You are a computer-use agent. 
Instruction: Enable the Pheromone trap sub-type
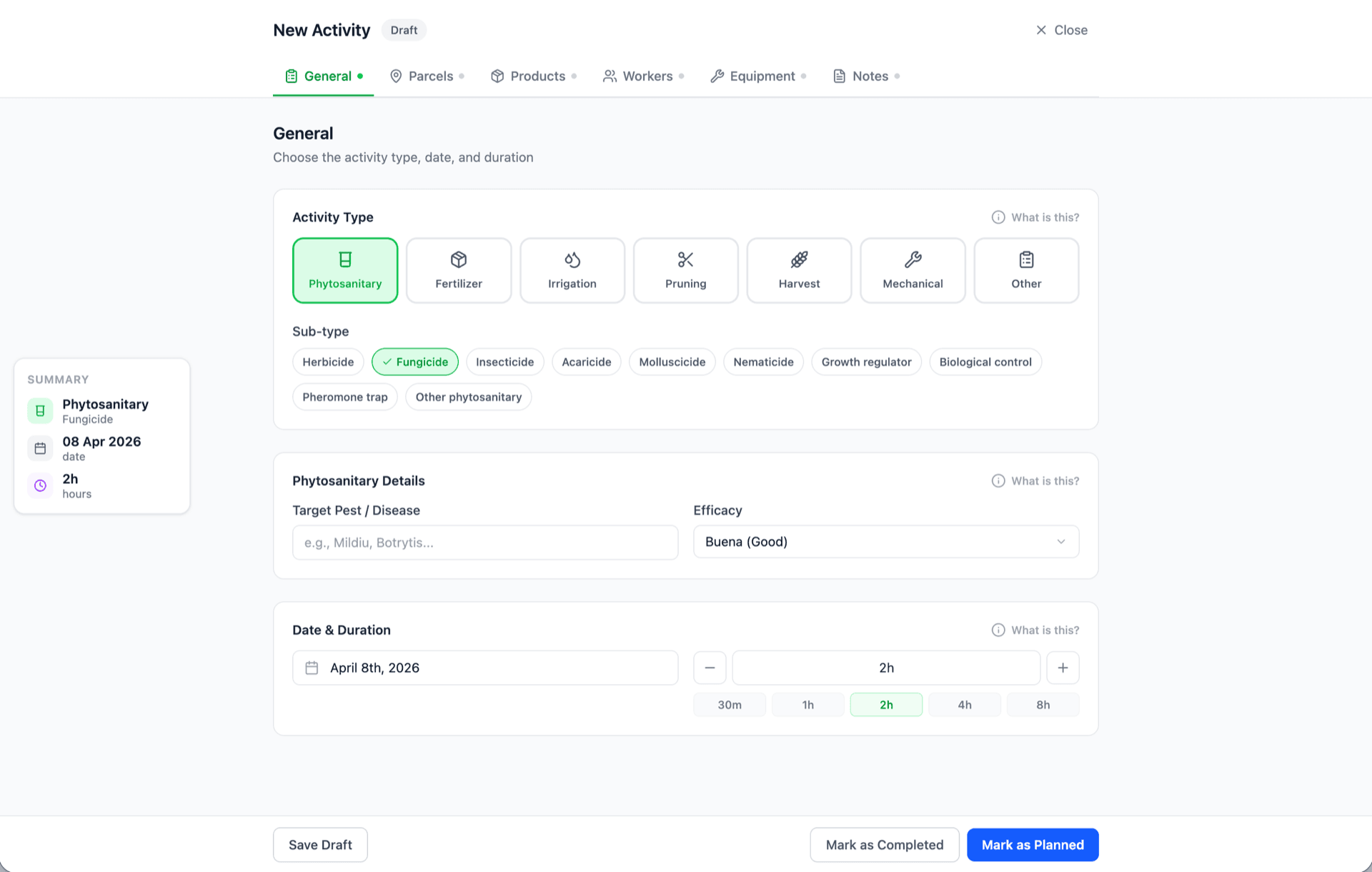(x=344, y=397)
